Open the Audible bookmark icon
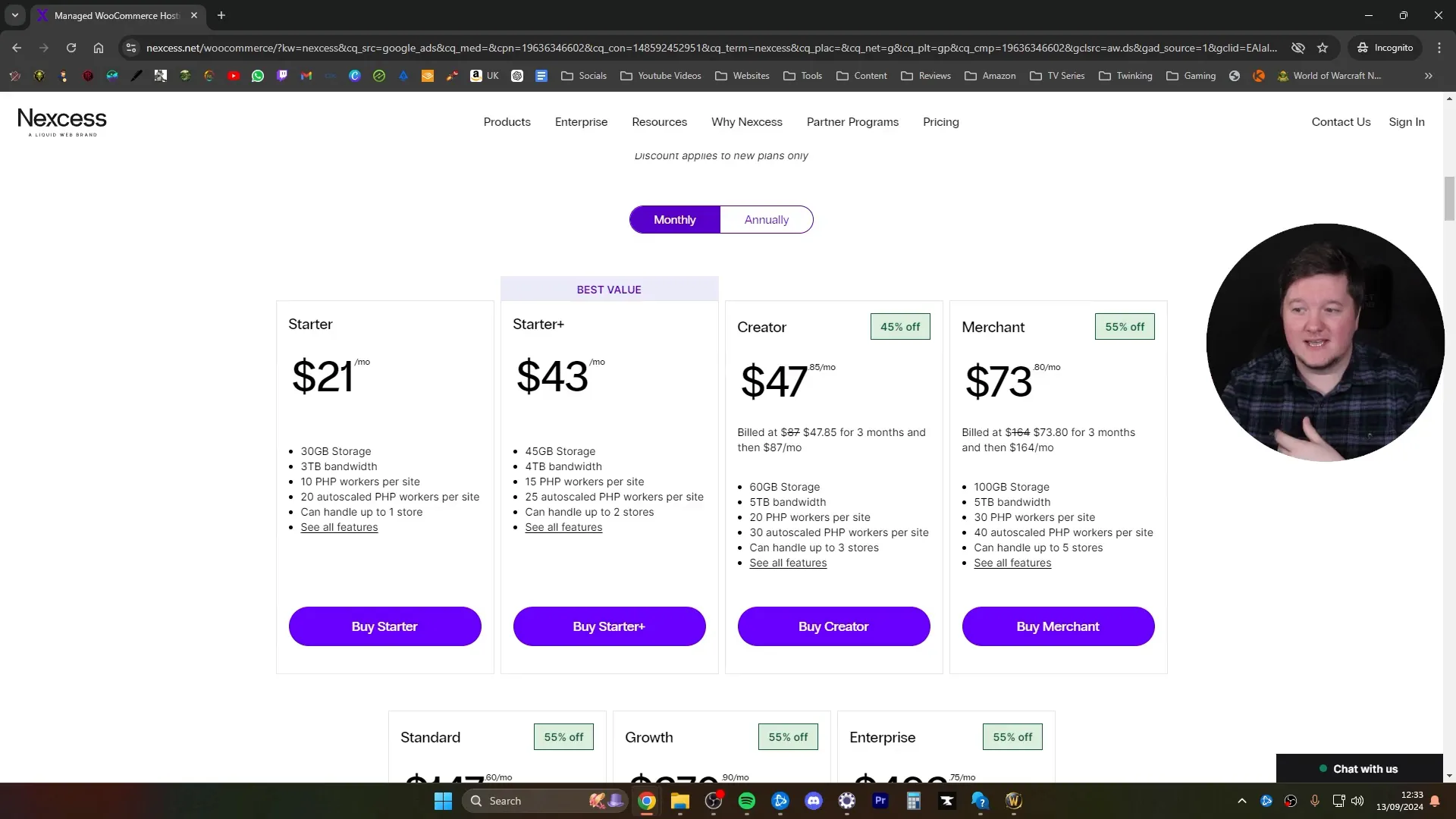 [x=428, y=76]
